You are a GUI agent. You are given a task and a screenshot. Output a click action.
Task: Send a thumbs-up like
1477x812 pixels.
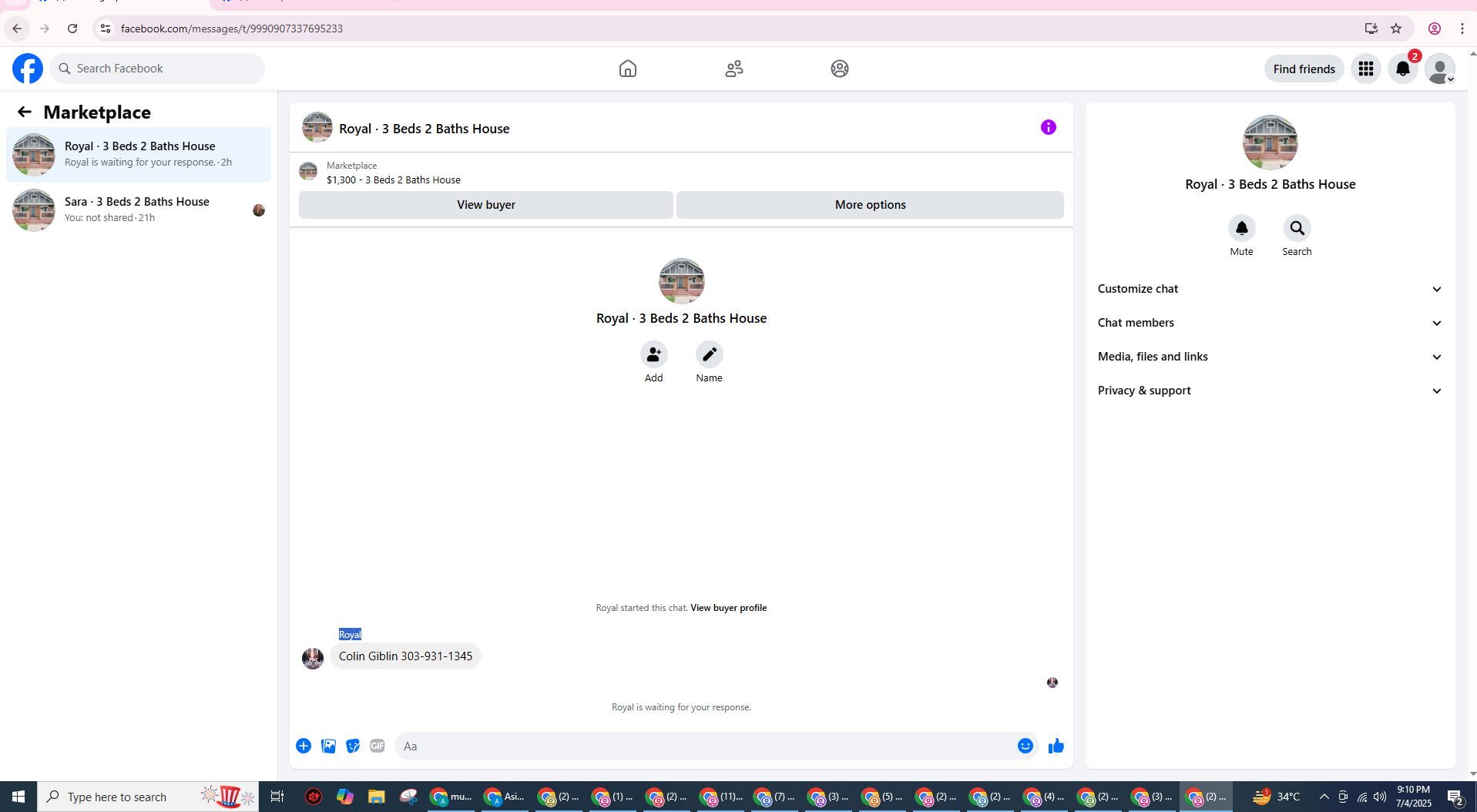1056,746
